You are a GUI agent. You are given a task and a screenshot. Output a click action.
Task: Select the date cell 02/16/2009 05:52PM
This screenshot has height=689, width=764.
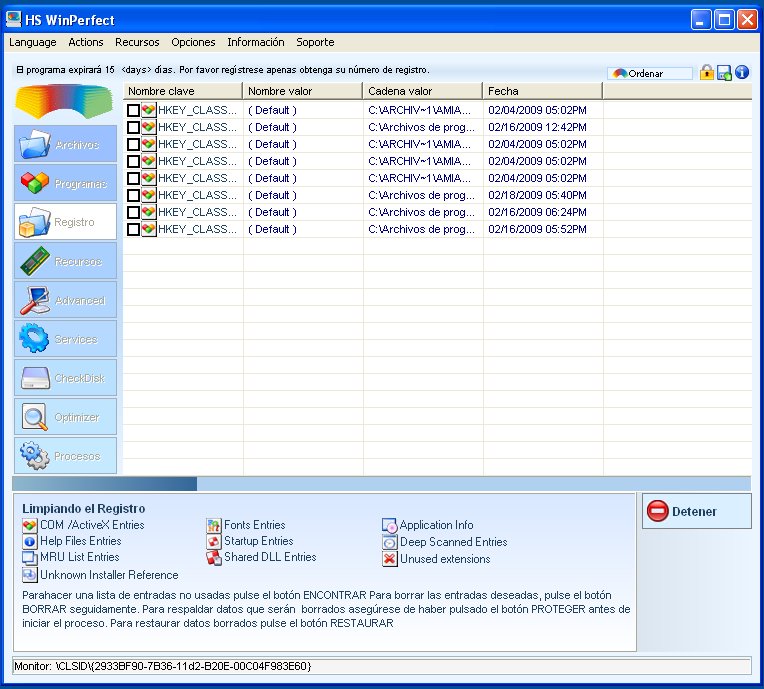click(x=537, y=230)
